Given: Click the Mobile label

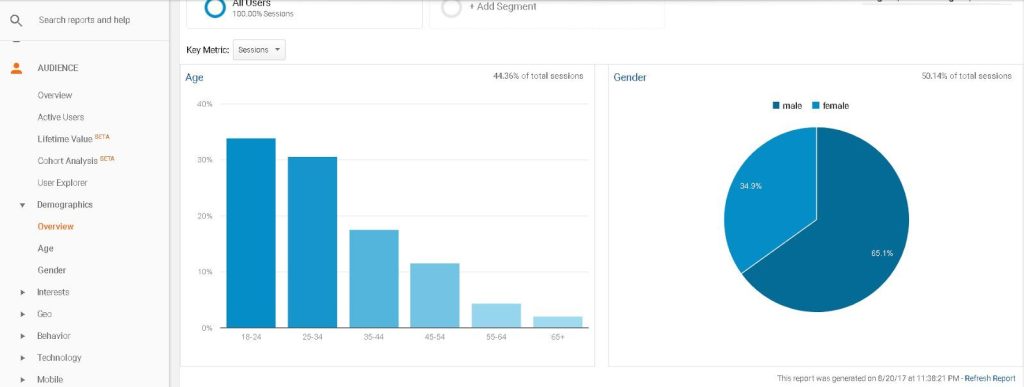Looking at the screenshot, I should tap(50, 380).
